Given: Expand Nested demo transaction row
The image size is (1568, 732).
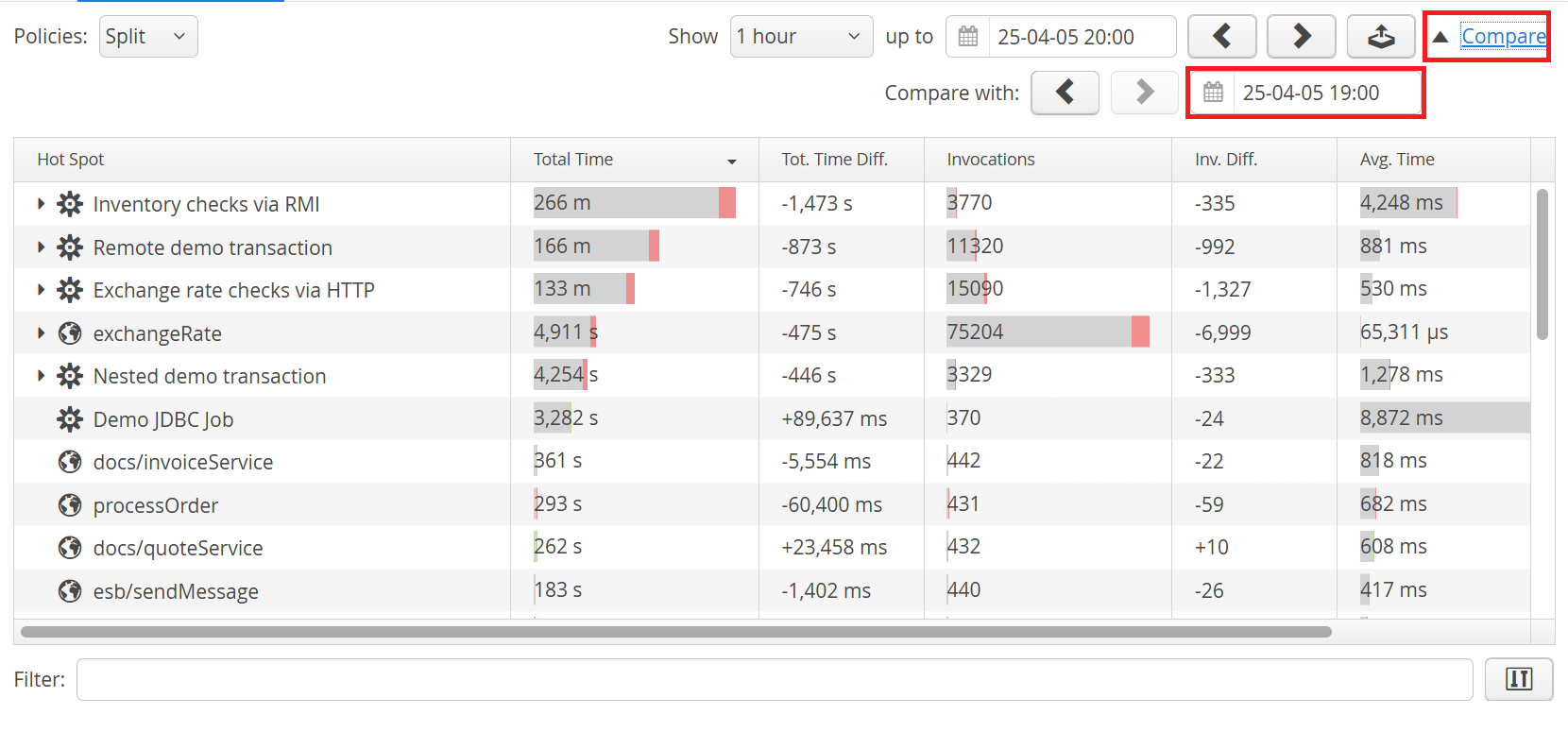Looking at the screenshot, I should point(41,376).
